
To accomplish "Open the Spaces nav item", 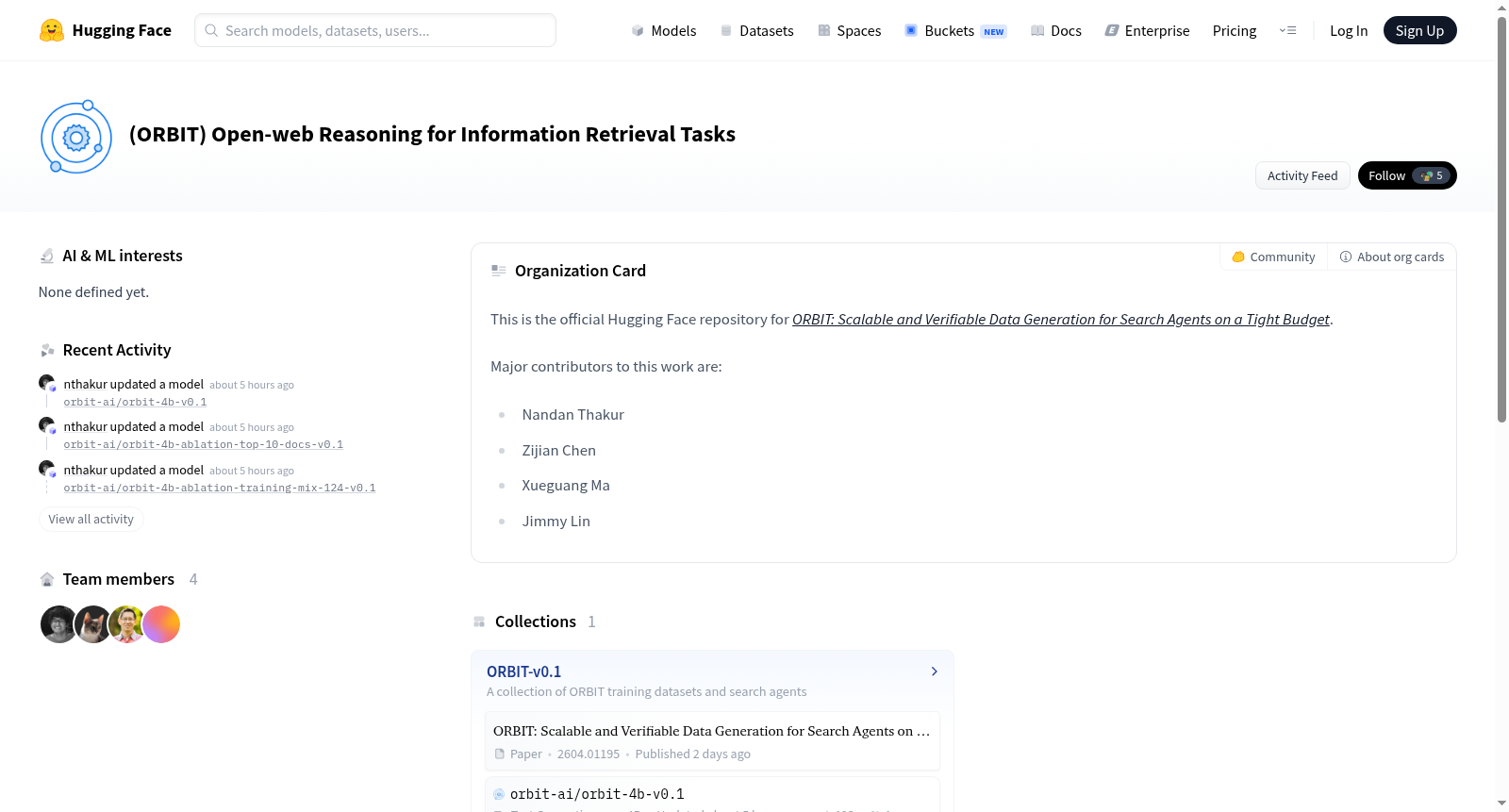I will click(x=850, y=31).
